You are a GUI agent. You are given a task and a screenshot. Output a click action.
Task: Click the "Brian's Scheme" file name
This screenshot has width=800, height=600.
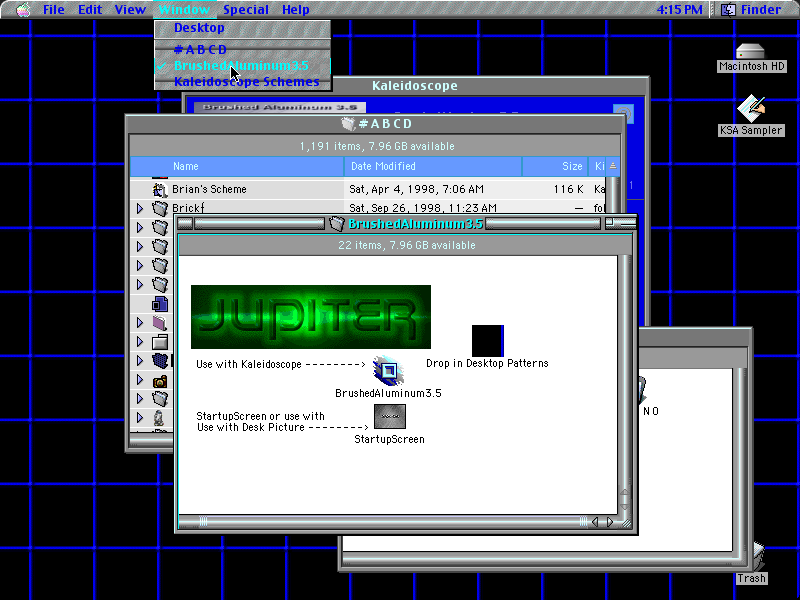pos(209,189)
